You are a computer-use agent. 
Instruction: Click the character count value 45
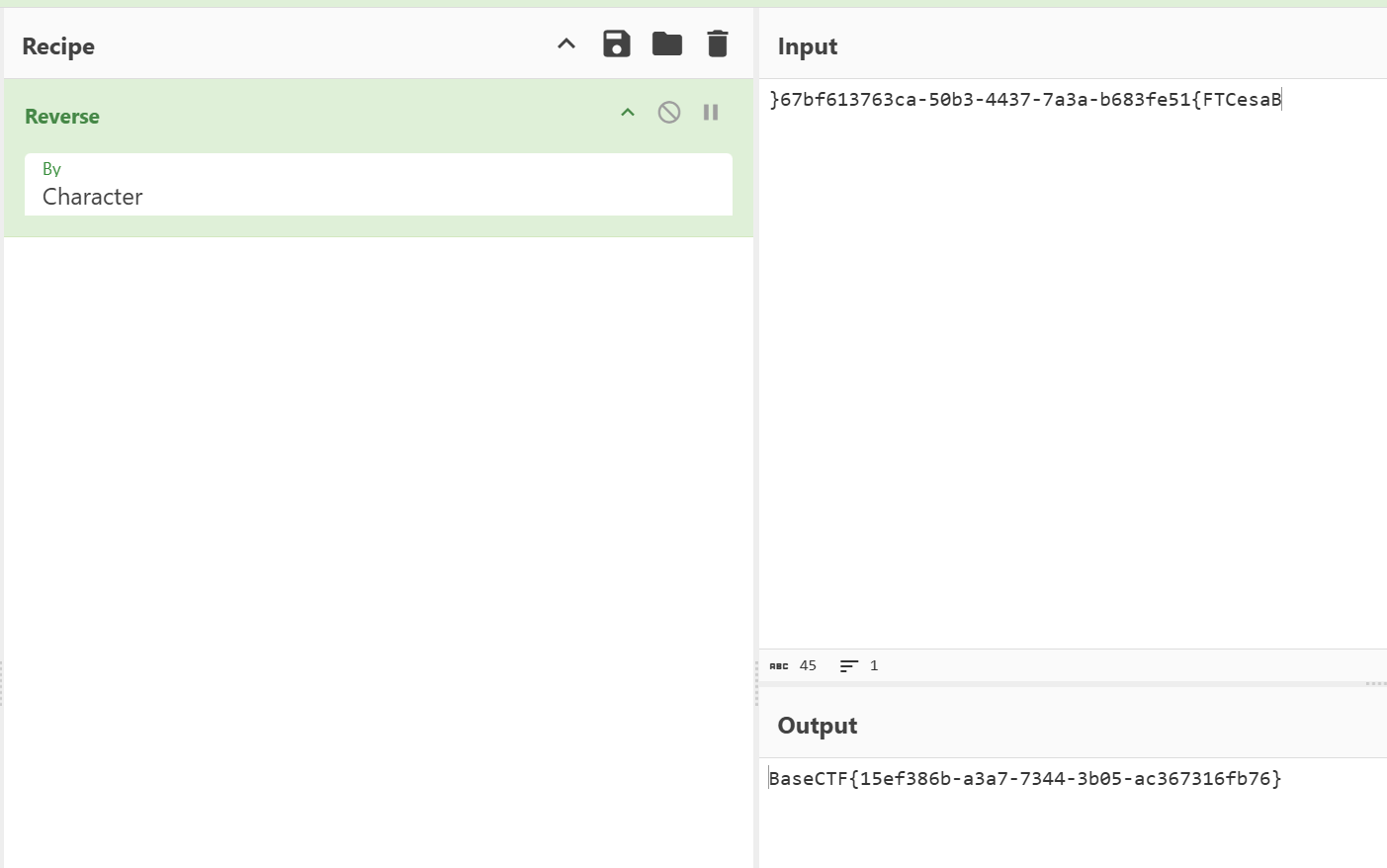[x=808, y=666]
